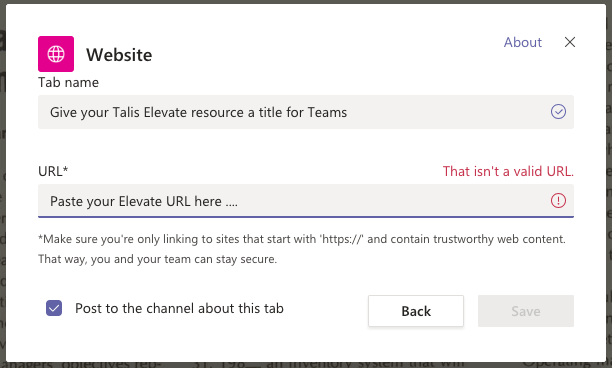The height and width of the screenshot is (368, 612).
Task: Click the pink Website globe icon
Action: (56, 54)
